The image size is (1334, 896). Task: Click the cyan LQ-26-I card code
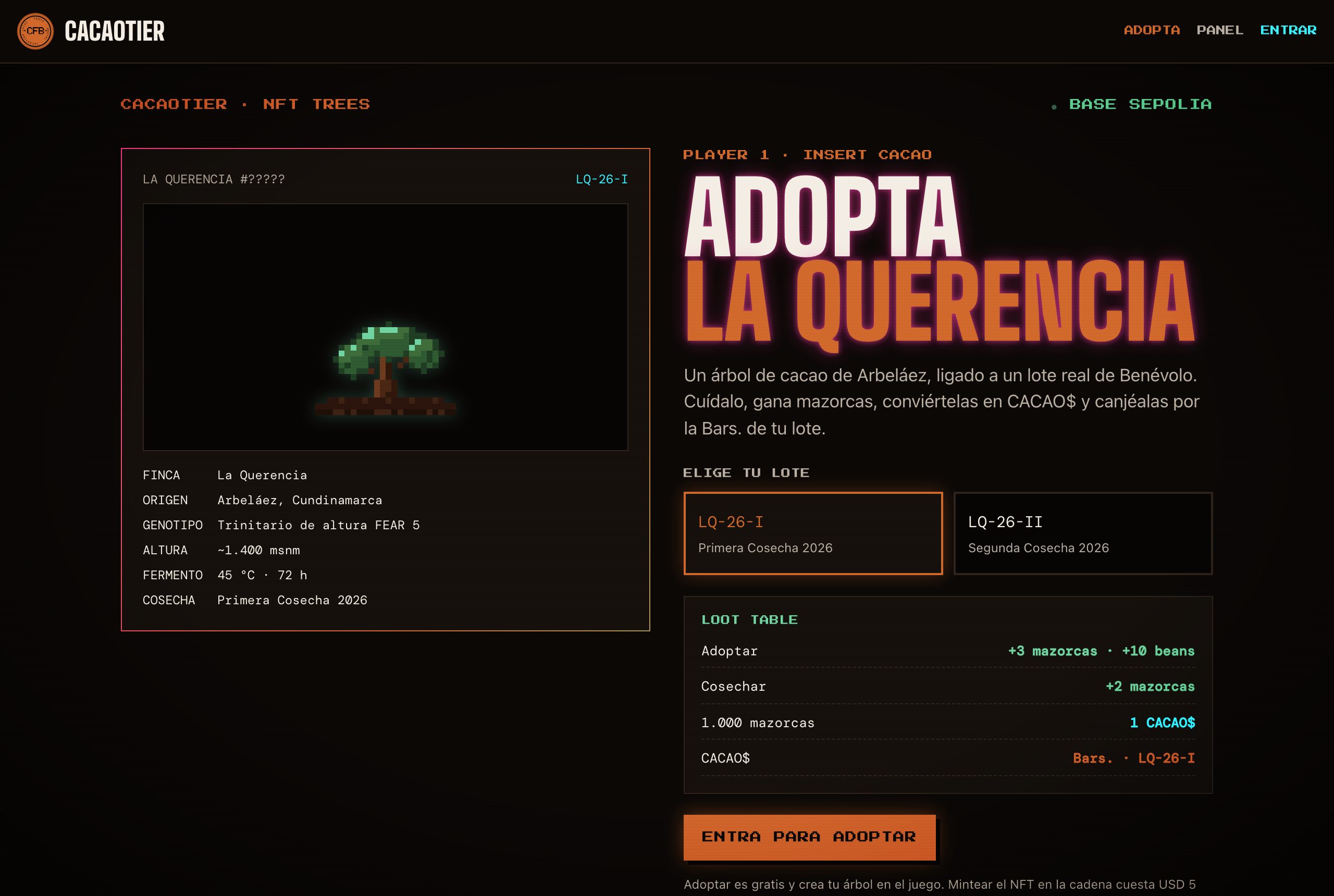[x=601, y=179]
